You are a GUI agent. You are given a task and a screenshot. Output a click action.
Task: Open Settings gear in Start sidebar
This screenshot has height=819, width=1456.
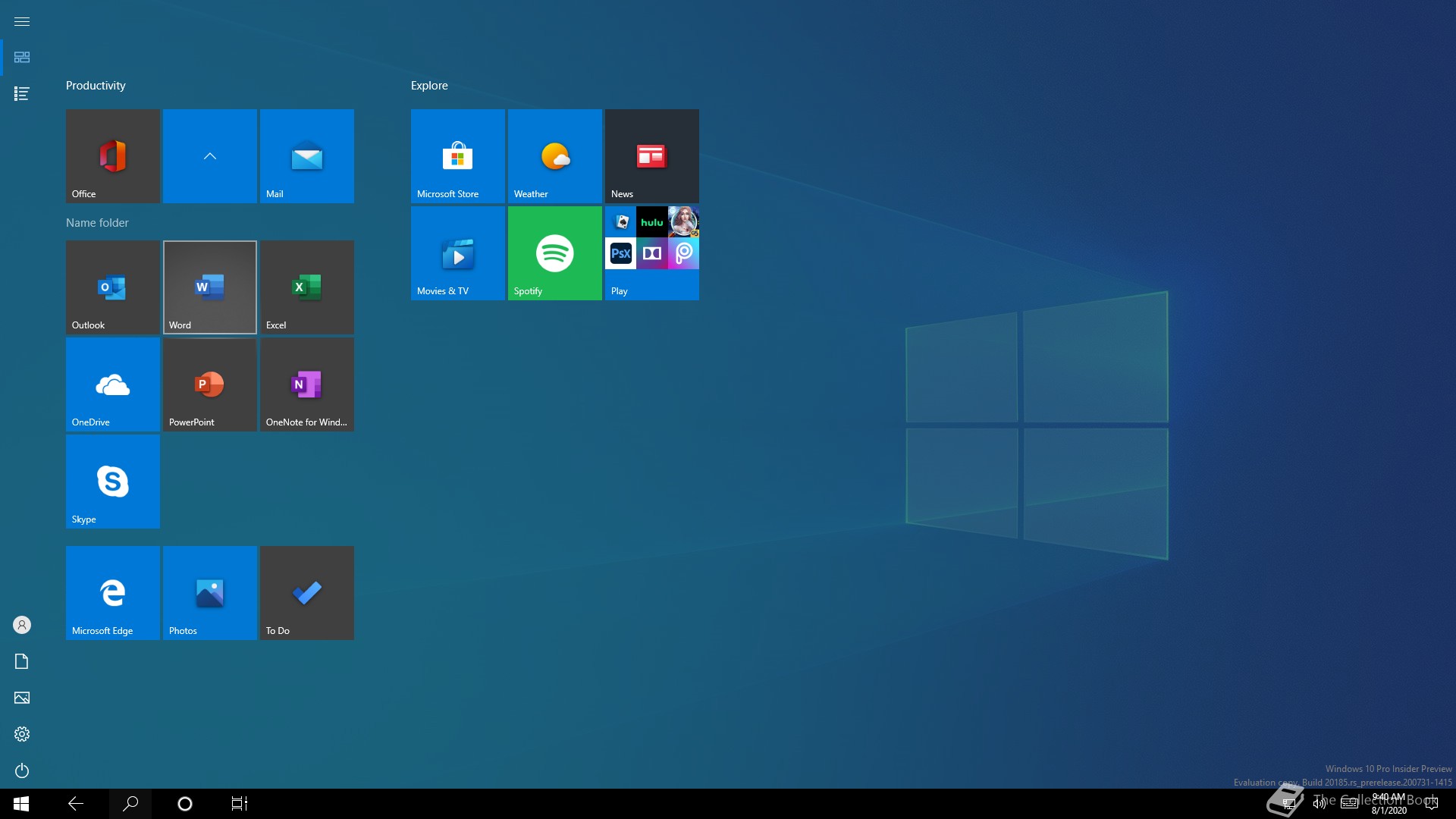tap(22, 734)
